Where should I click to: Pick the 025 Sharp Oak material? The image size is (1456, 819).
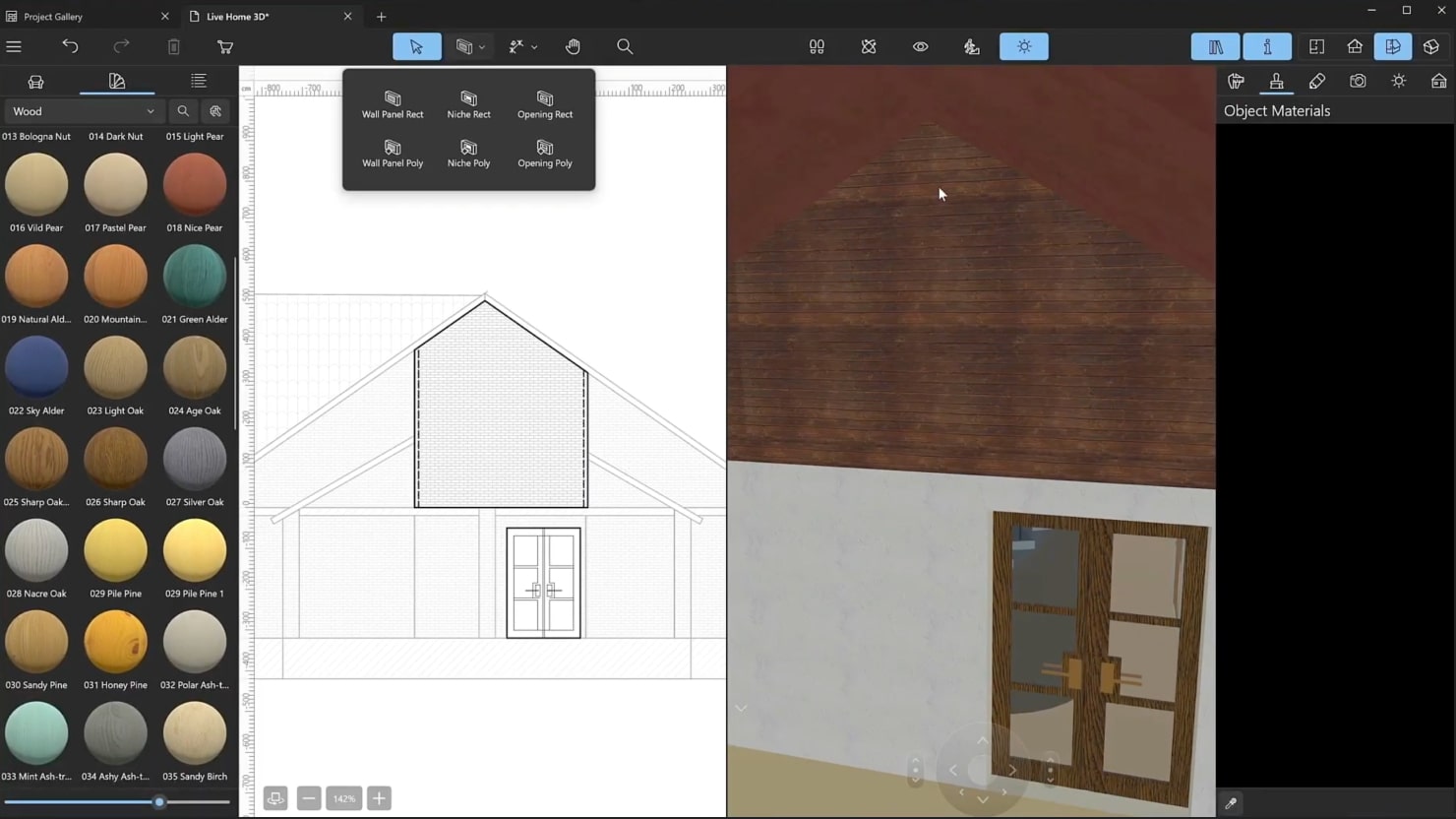coord(36,460)
